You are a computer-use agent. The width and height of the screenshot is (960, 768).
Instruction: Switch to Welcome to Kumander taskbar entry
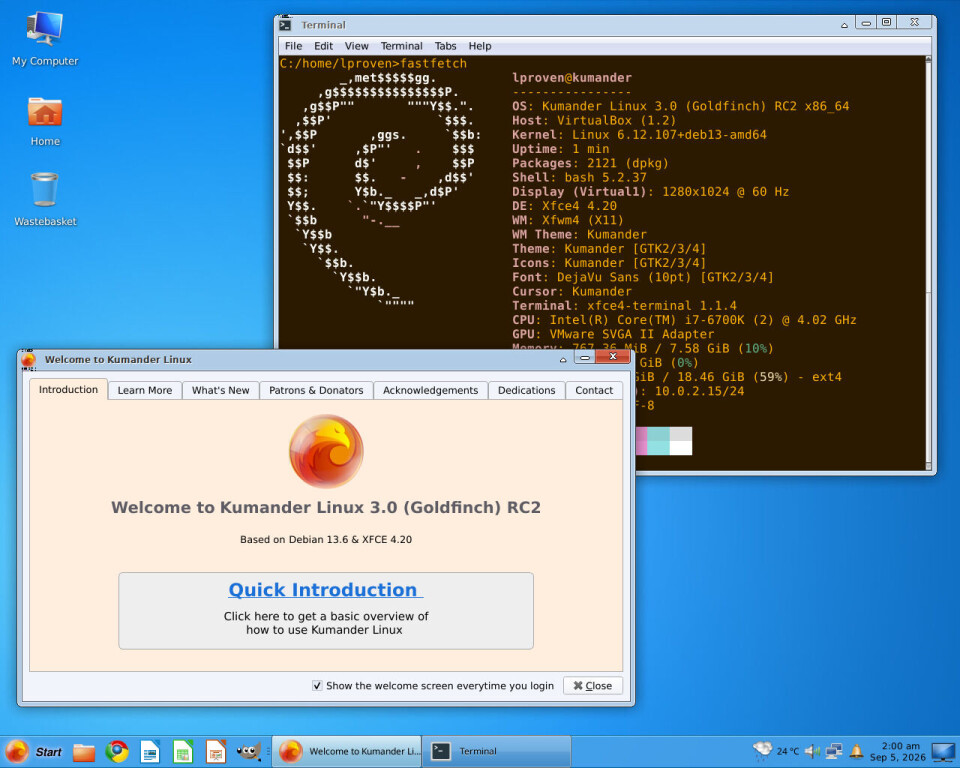pyautogui.click(x=347, y=751)
